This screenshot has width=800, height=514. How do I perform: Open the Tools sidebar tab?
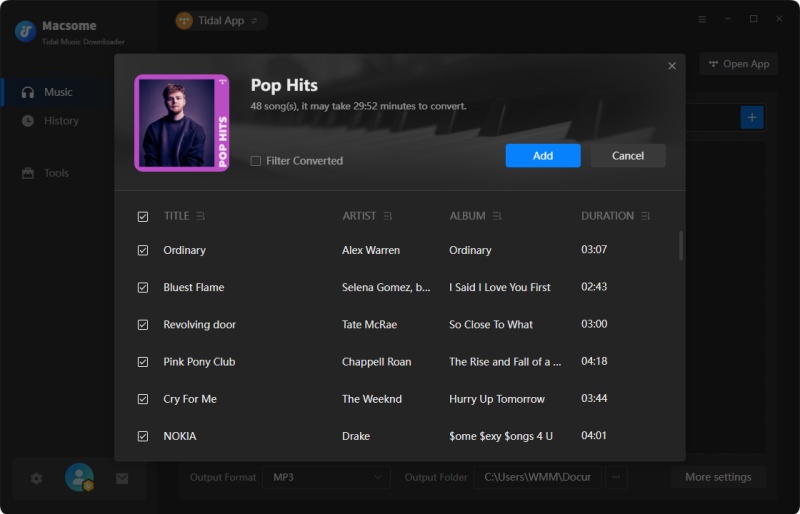(58, 173)
